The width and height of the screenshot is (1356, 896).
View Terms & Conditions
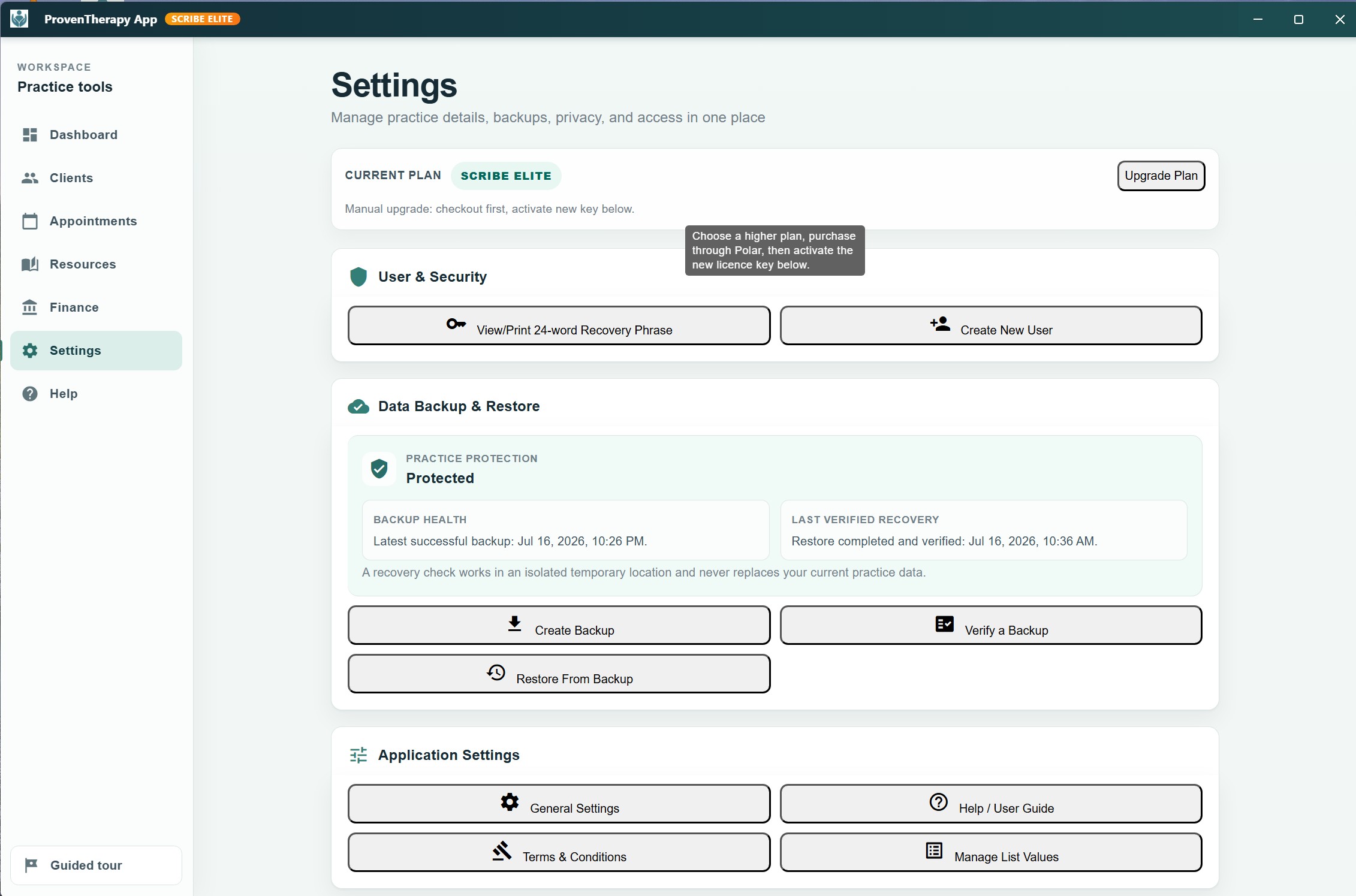pyautogui.click(x=559, y=852)
